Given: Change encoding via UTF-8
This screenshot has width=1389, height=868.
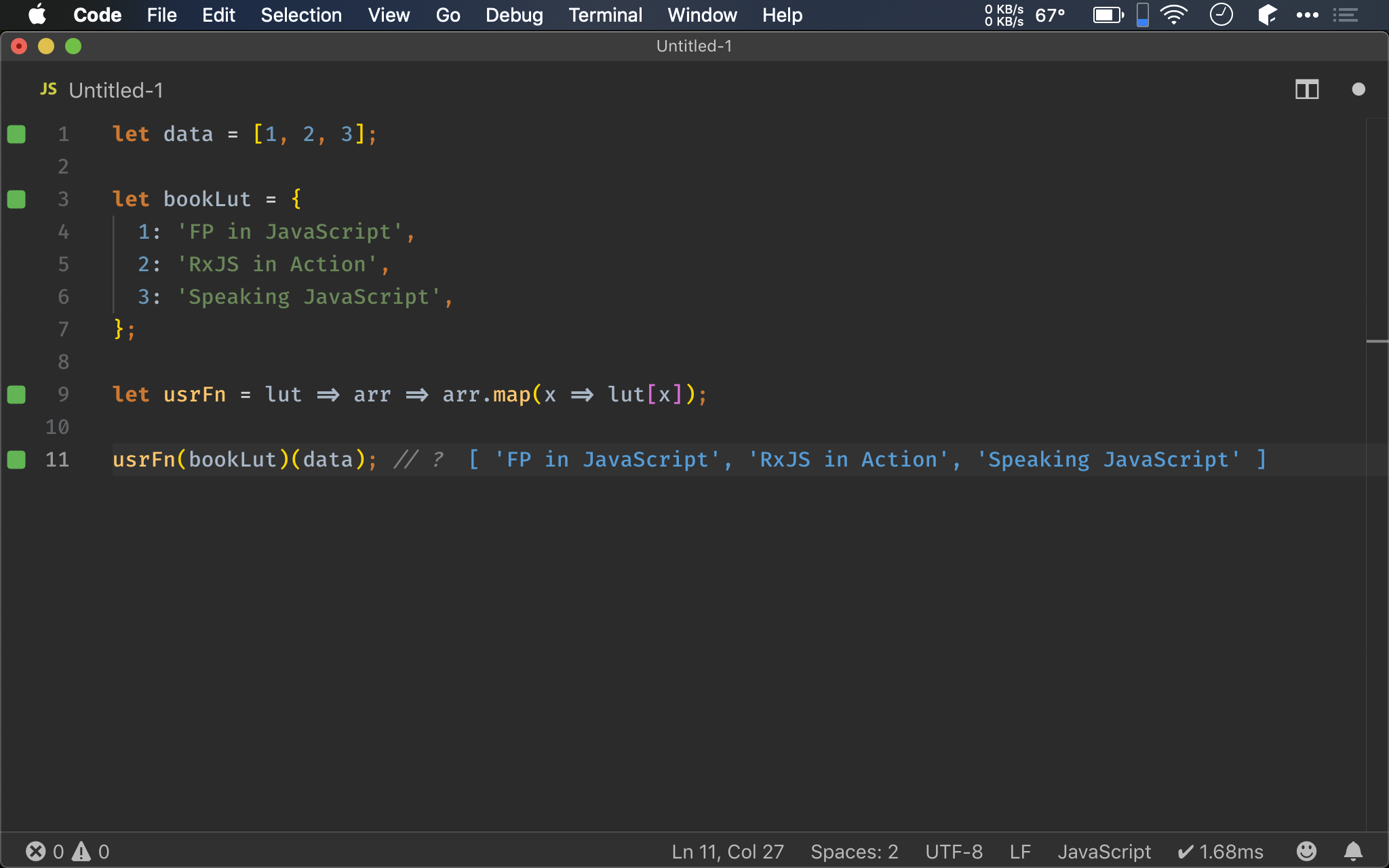Looking at the screenshot, I should (x=954, y=852).
